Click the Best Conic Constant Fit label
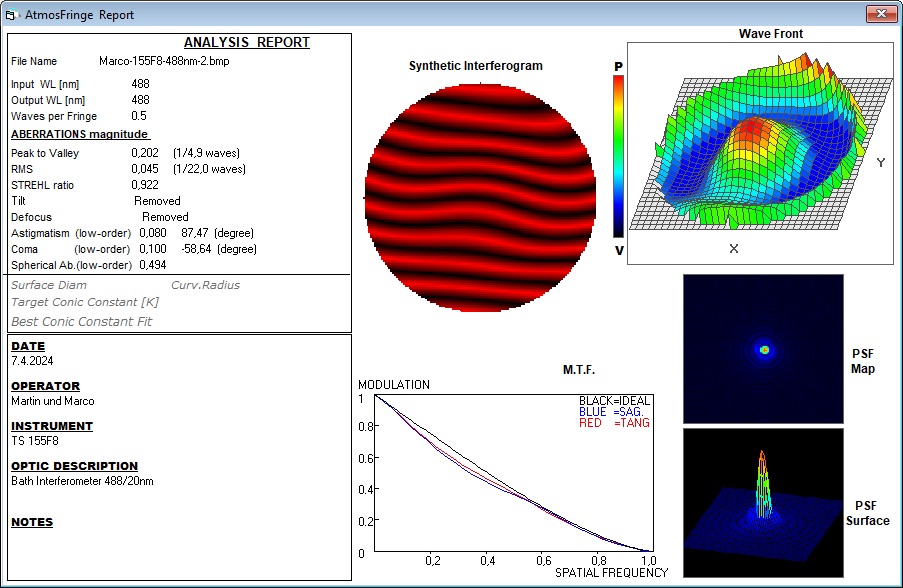This screenshot has width=903, height=588. point(81,321)
